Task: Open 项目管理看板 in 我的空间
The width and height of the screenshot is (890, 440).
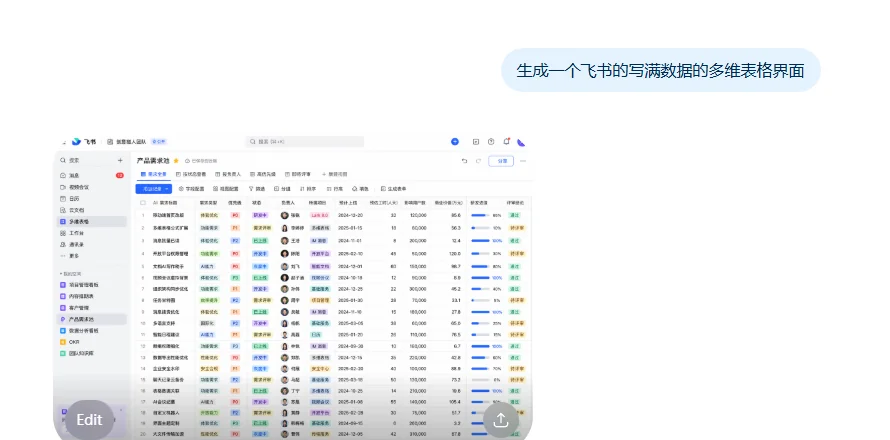Action: click(x=92, y=284)
